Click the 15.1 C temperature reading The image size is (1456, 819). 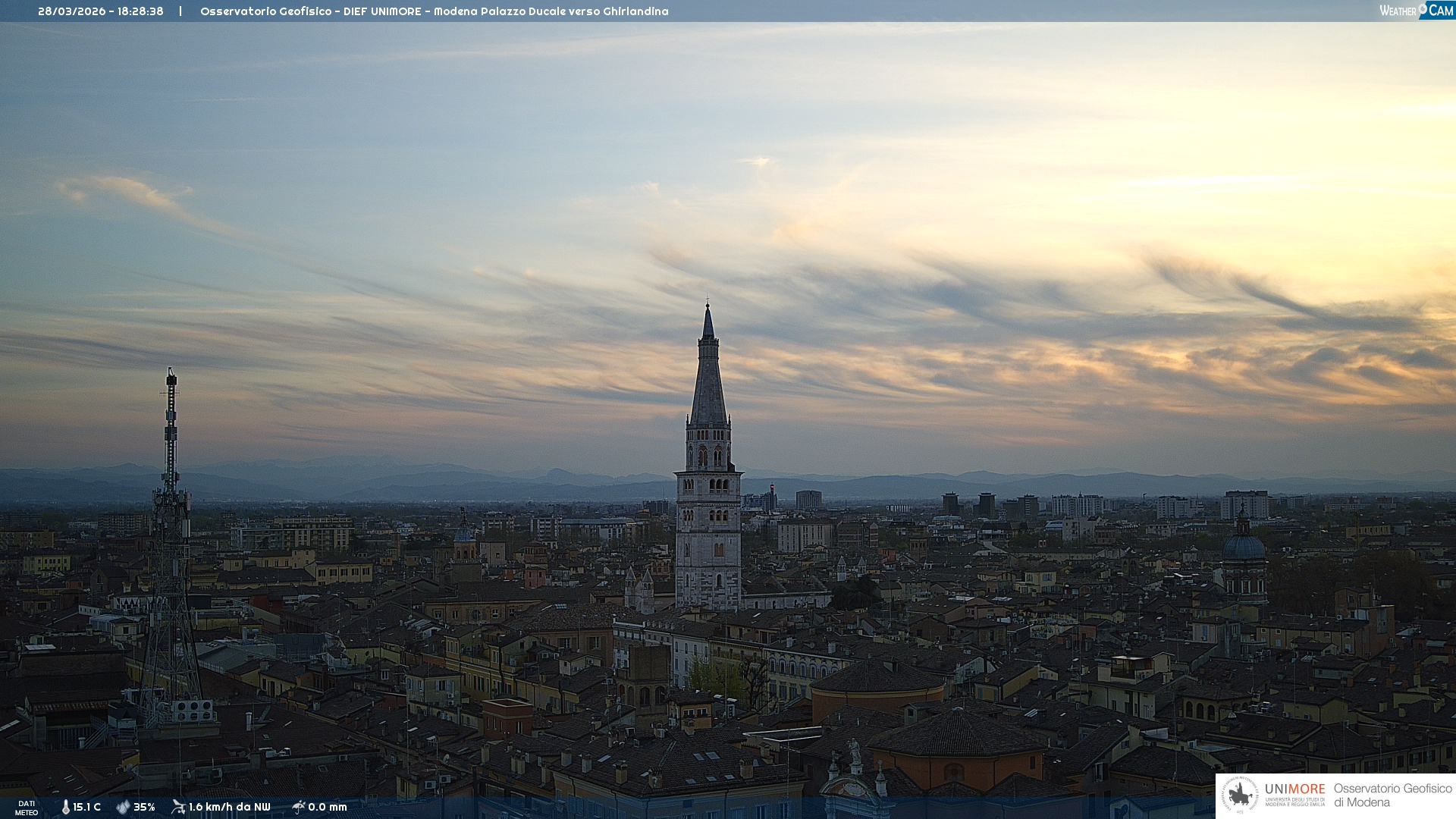pos(86,807)
